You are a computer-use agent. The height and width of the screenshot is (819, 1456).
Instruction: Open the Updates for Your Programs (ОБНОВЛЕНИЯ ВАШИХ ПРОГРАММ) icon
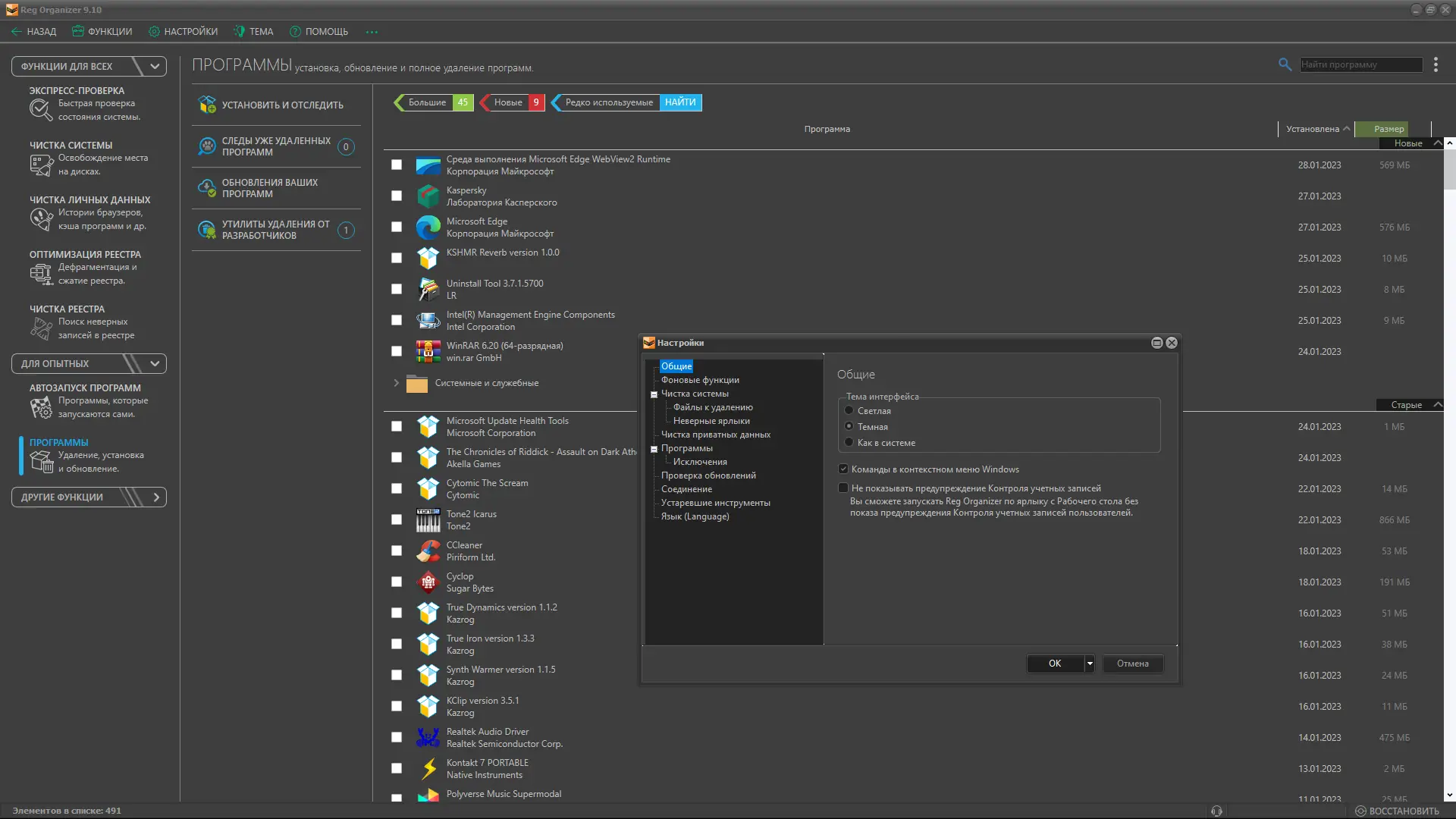coord(206,187)
